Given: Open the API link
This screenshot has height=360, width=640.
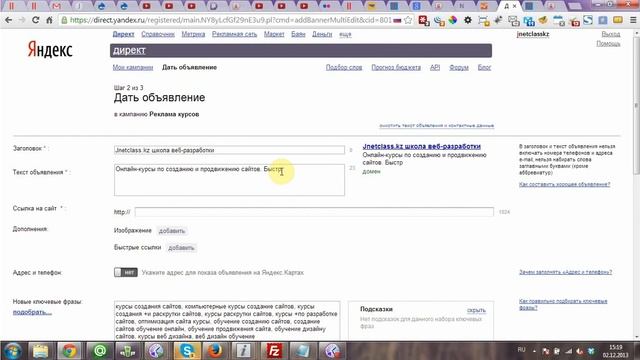Looking at the screenshot, I should (x=435, y=67).
